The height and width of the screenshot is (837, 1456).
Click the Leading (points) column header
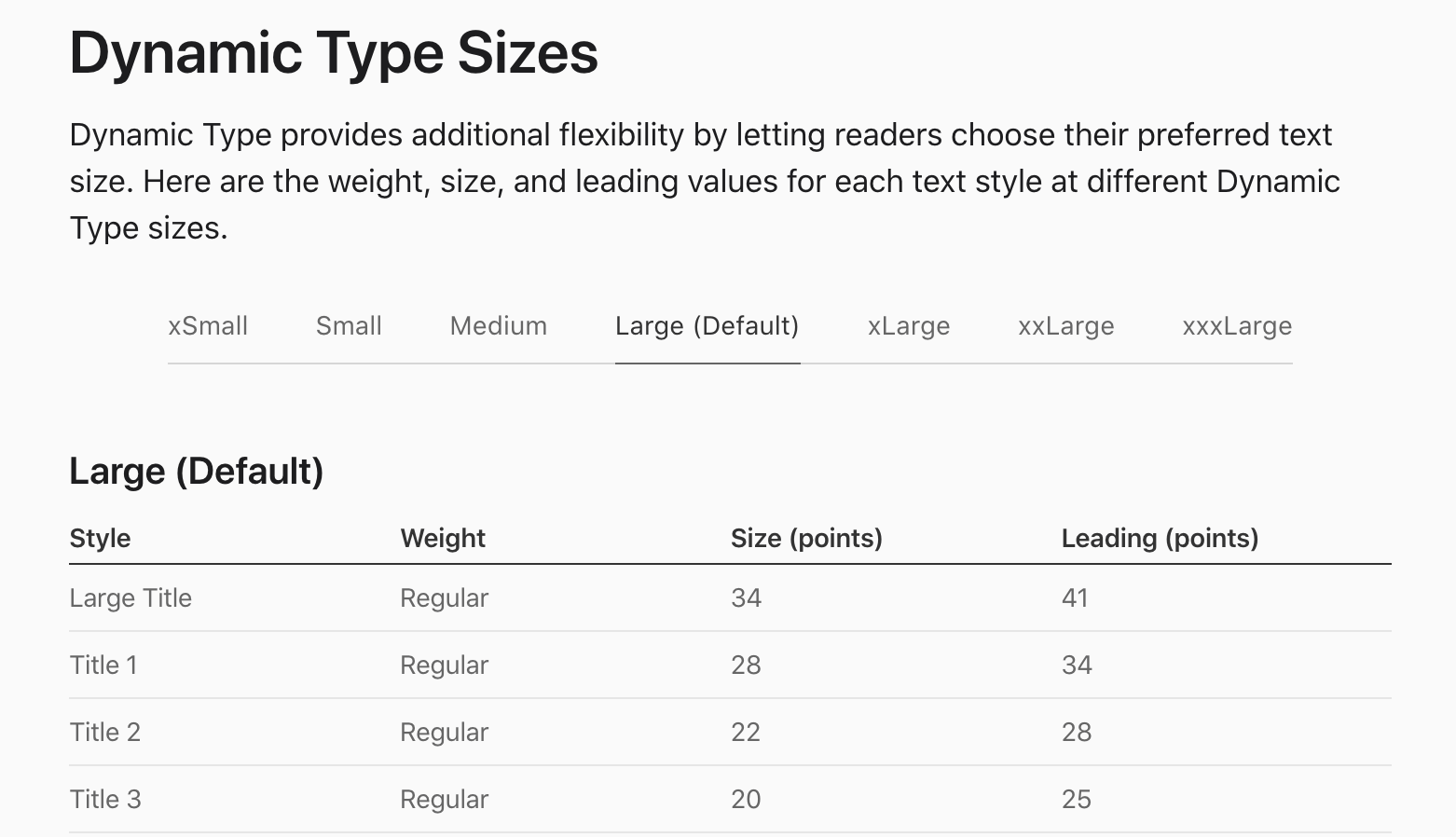coord(1160,539)
